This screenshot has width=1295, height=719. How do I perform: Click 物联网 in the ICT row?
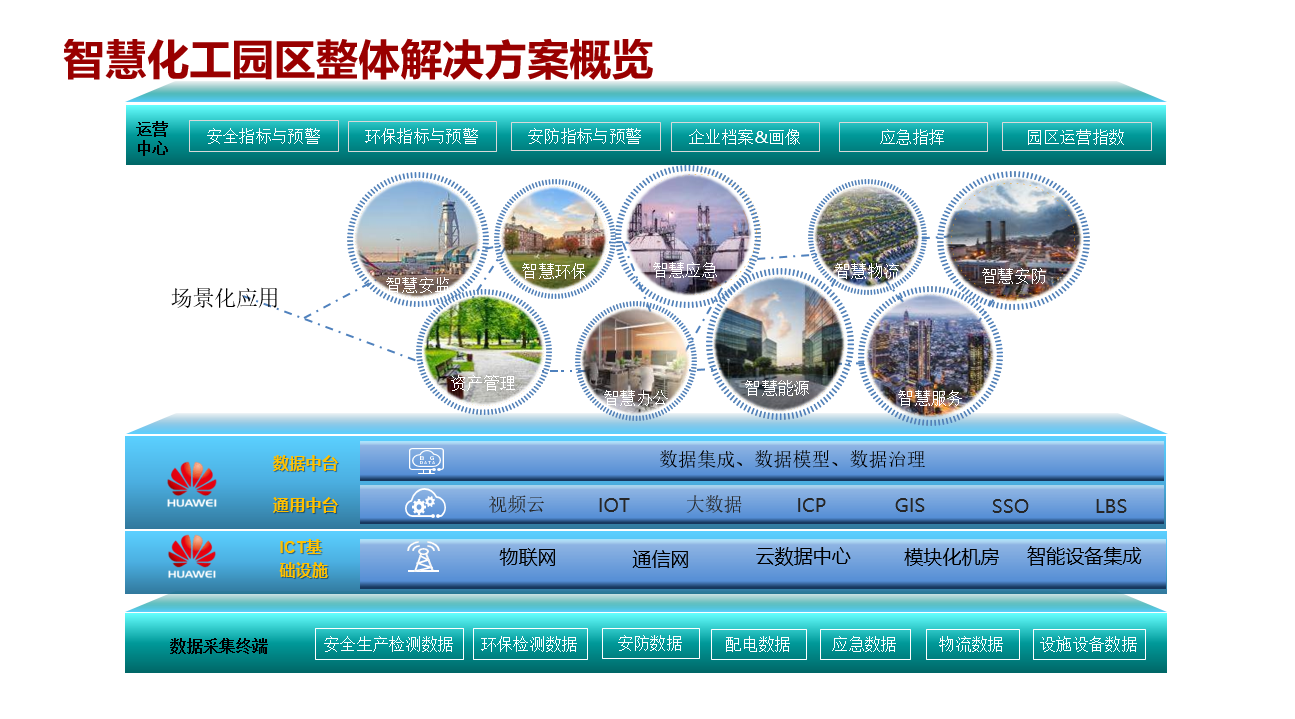pos(528,558)
